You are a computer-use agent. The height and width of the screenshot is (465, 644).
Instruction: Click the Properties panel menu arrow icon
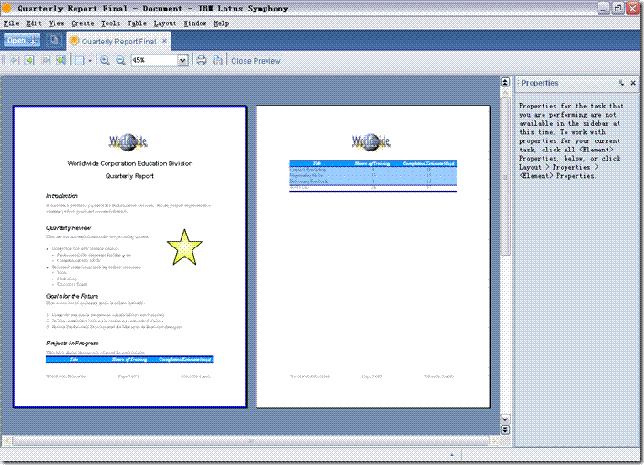[620, 83]
